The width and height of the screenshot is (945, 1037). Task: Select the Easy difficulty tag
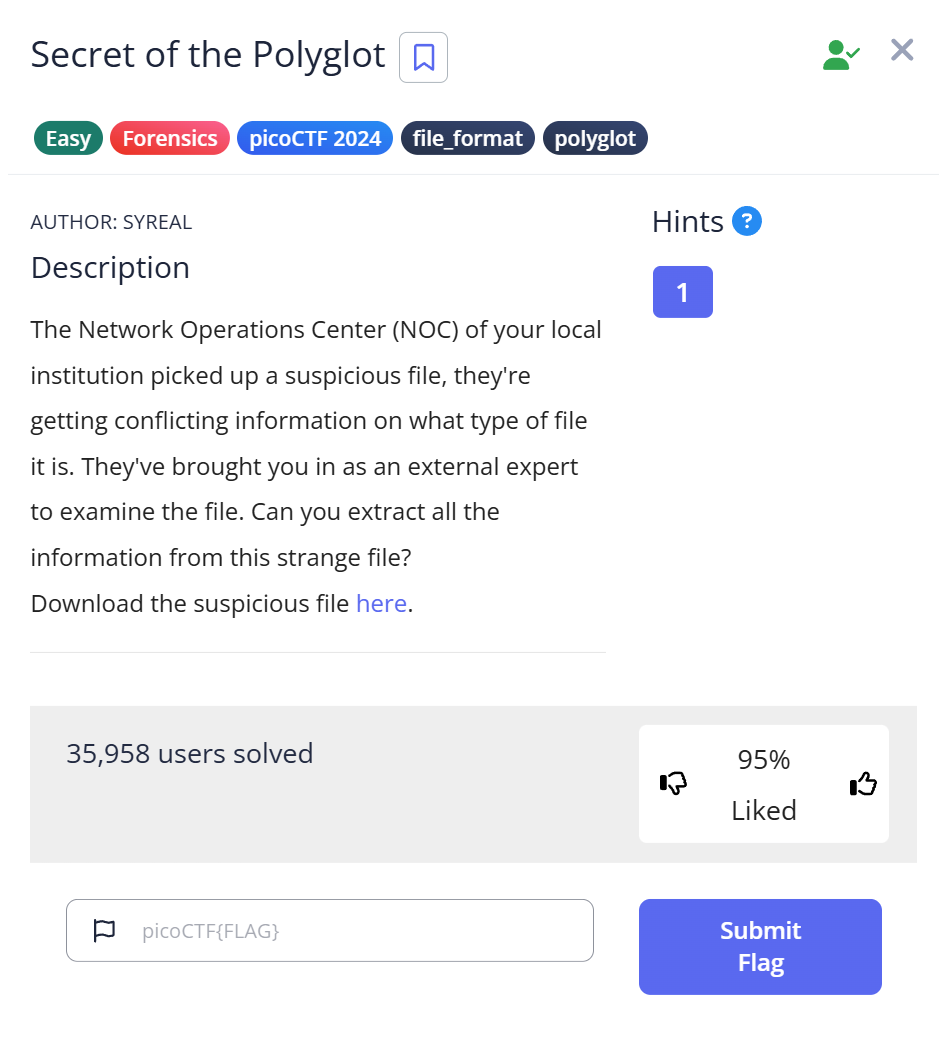pyautogui.click(x=68, y=138)
